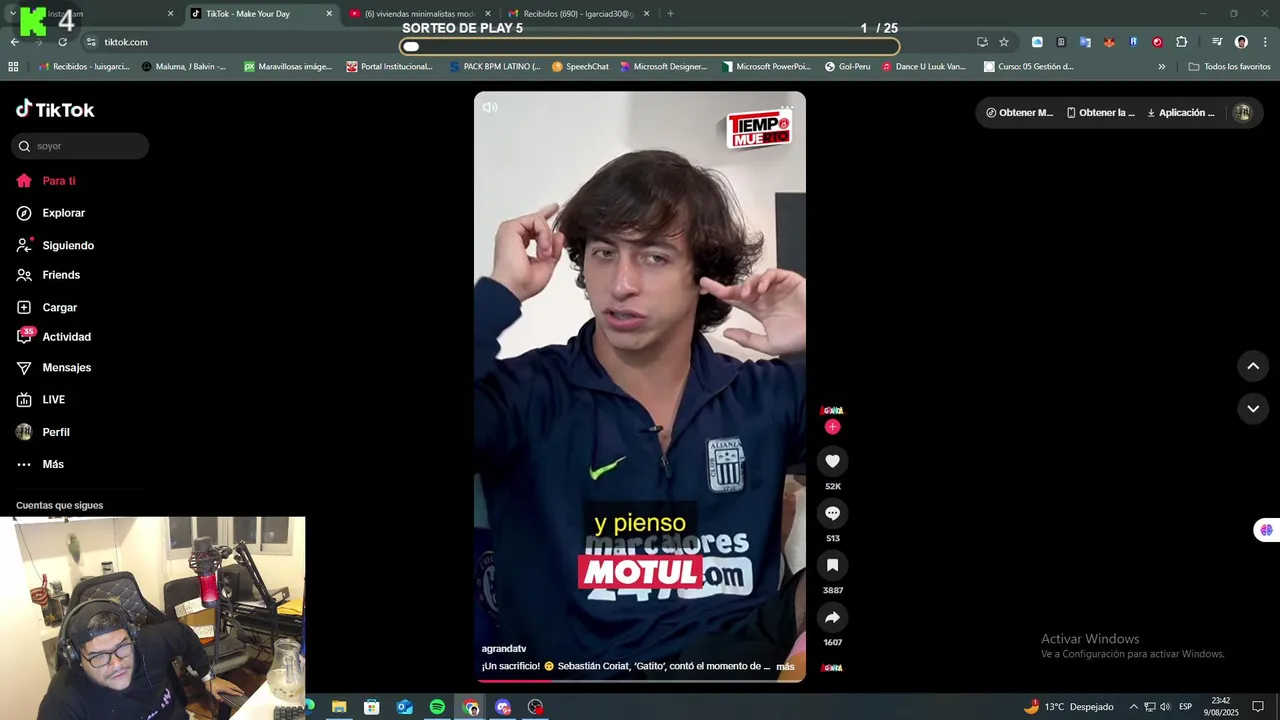Viewport: 1280px width, 720px height.
Task: Open Chrome profile avatar
Action: (x=1241, y=42)
